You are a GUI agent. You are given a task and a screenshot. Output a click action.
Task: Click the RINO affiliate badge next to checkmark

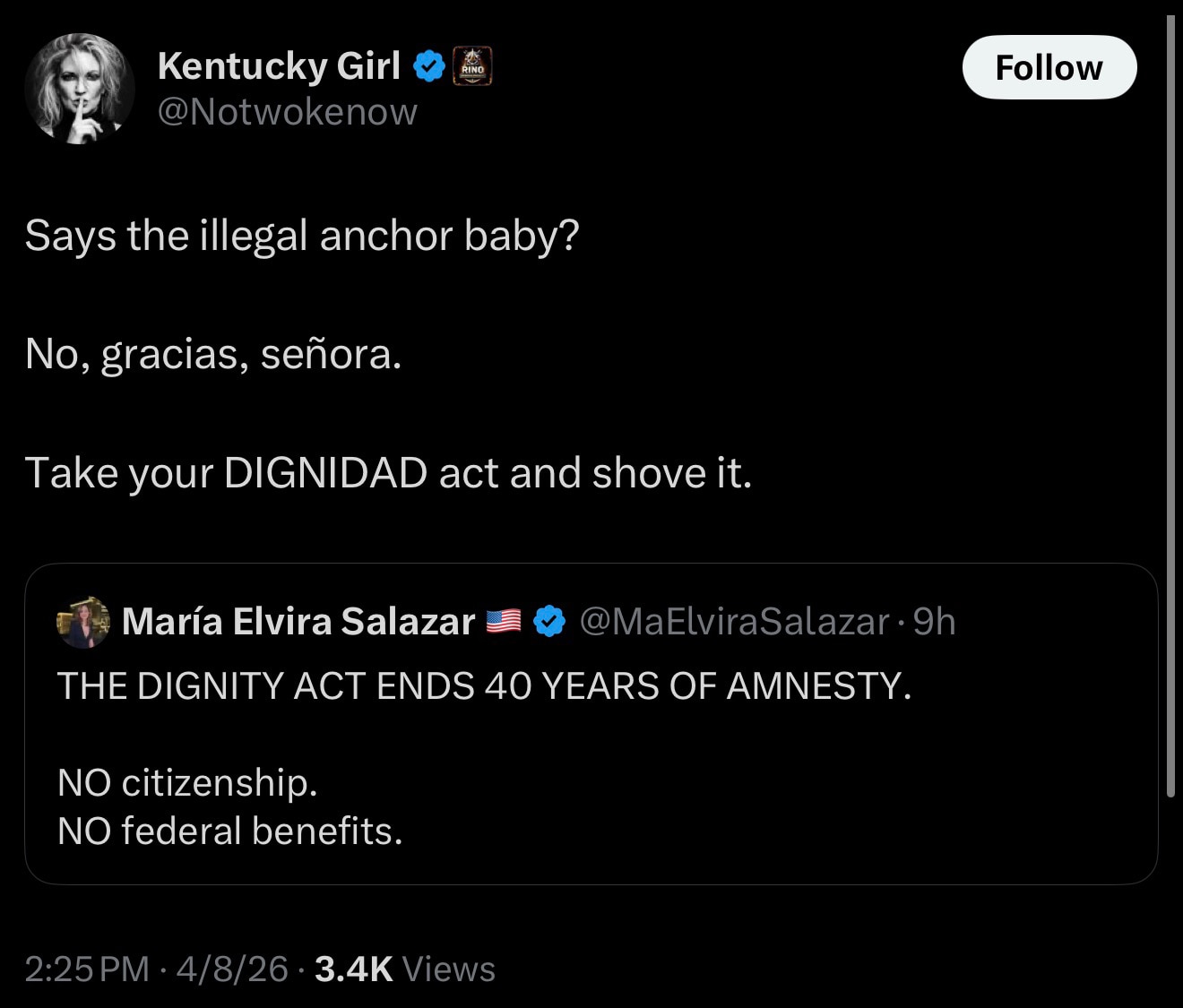(473, 66)
